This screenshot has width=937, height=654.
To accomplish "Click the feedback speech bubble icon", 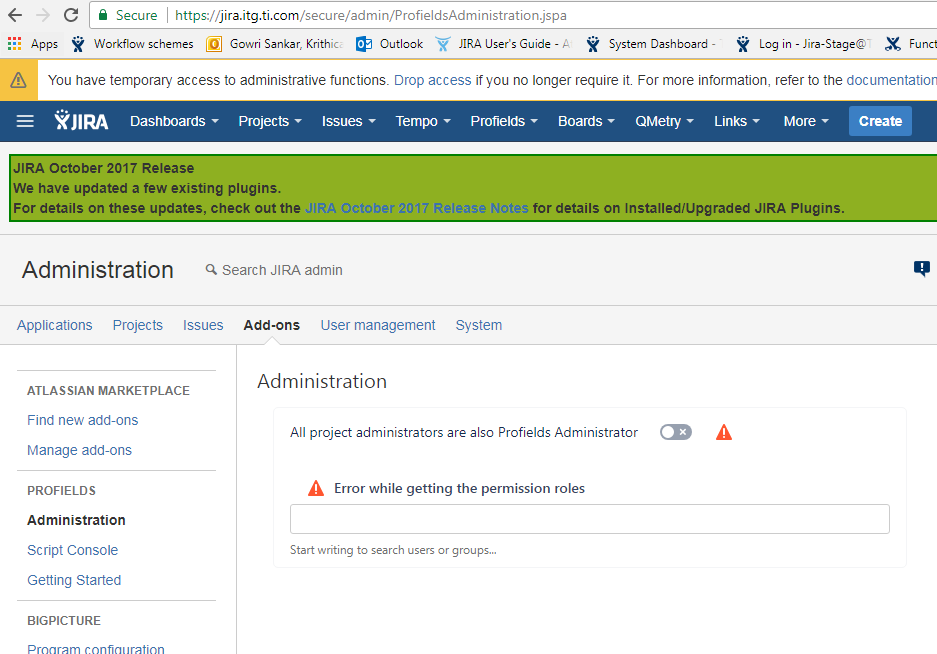I will pos(921,269).
